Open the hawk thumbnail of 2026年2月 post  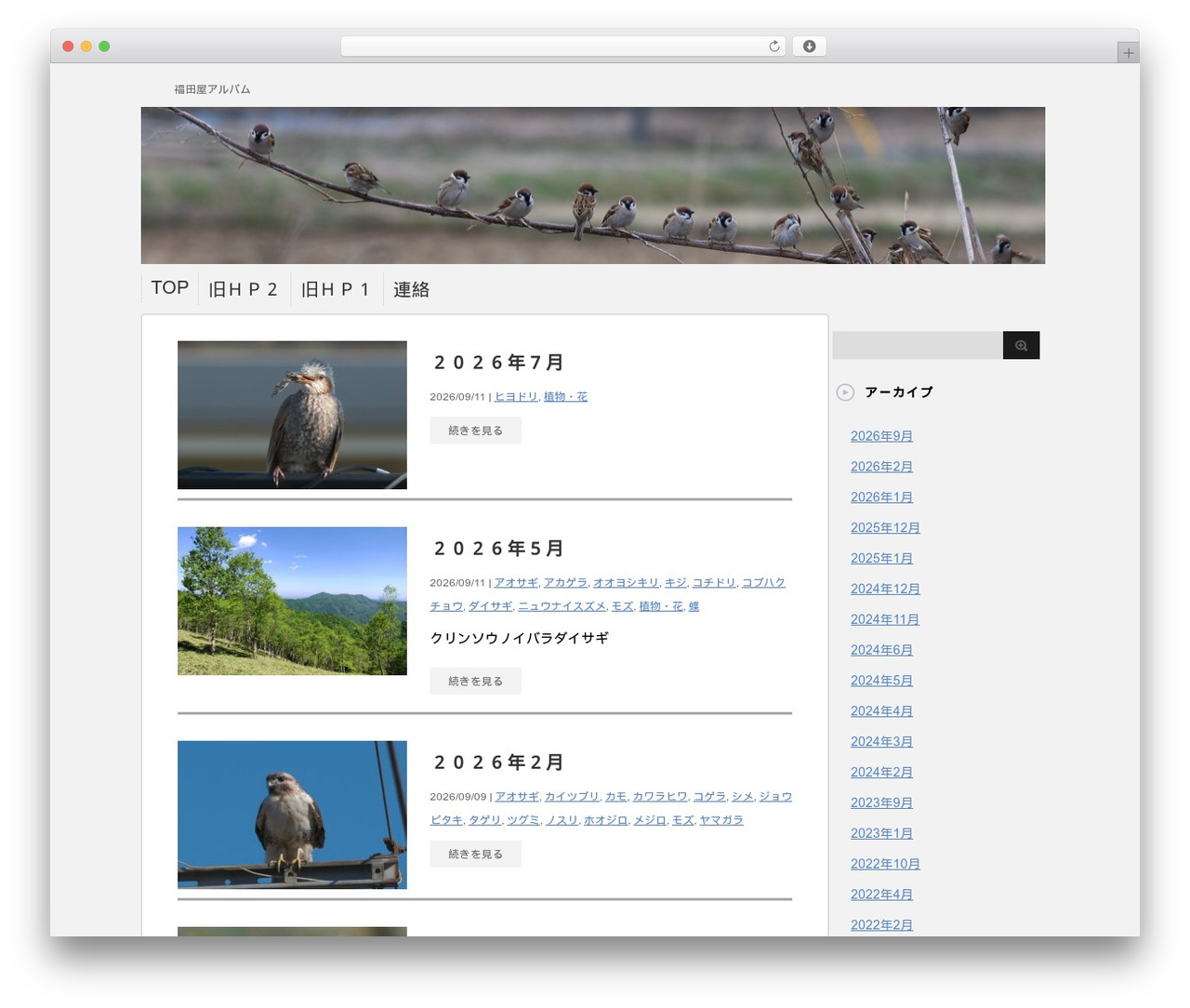[x=292, y=815]
